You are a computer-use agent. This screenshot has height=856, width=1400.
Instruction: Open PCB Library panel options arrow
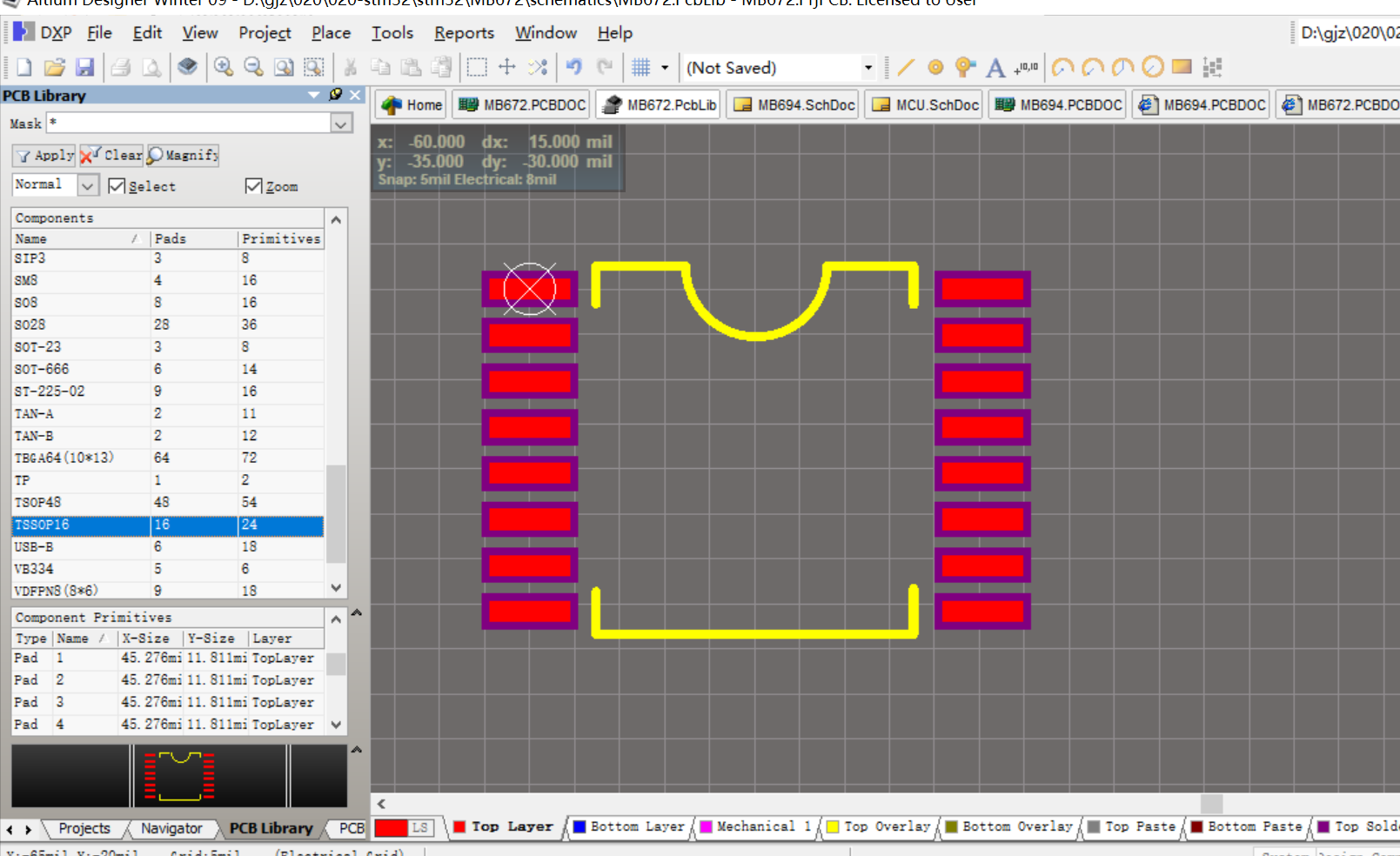pos(314,94)
